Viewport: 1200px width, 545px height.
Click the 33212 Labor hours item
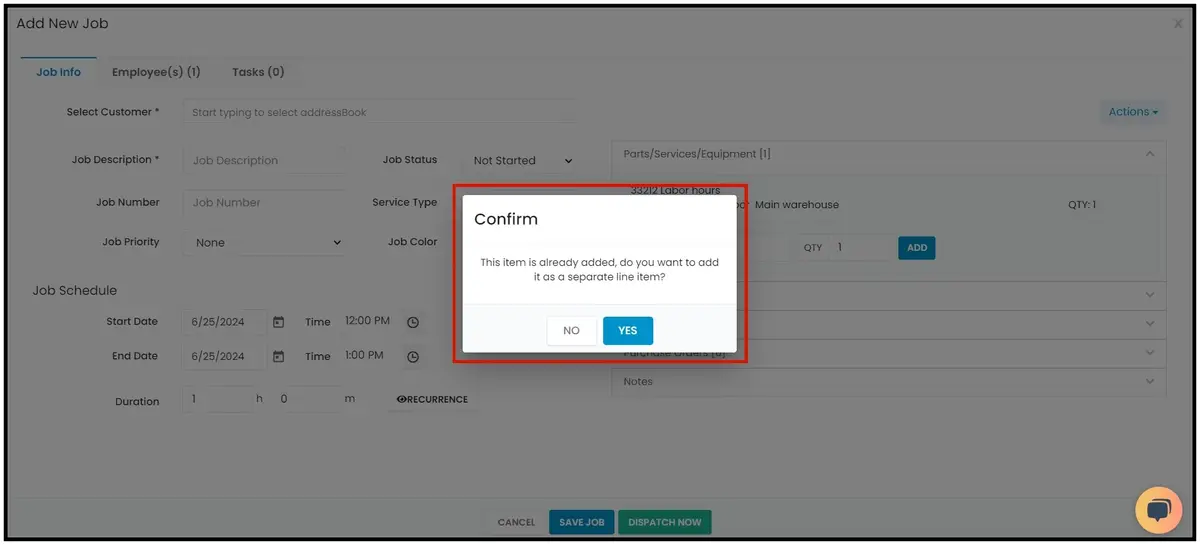click(x=675, y=190)
